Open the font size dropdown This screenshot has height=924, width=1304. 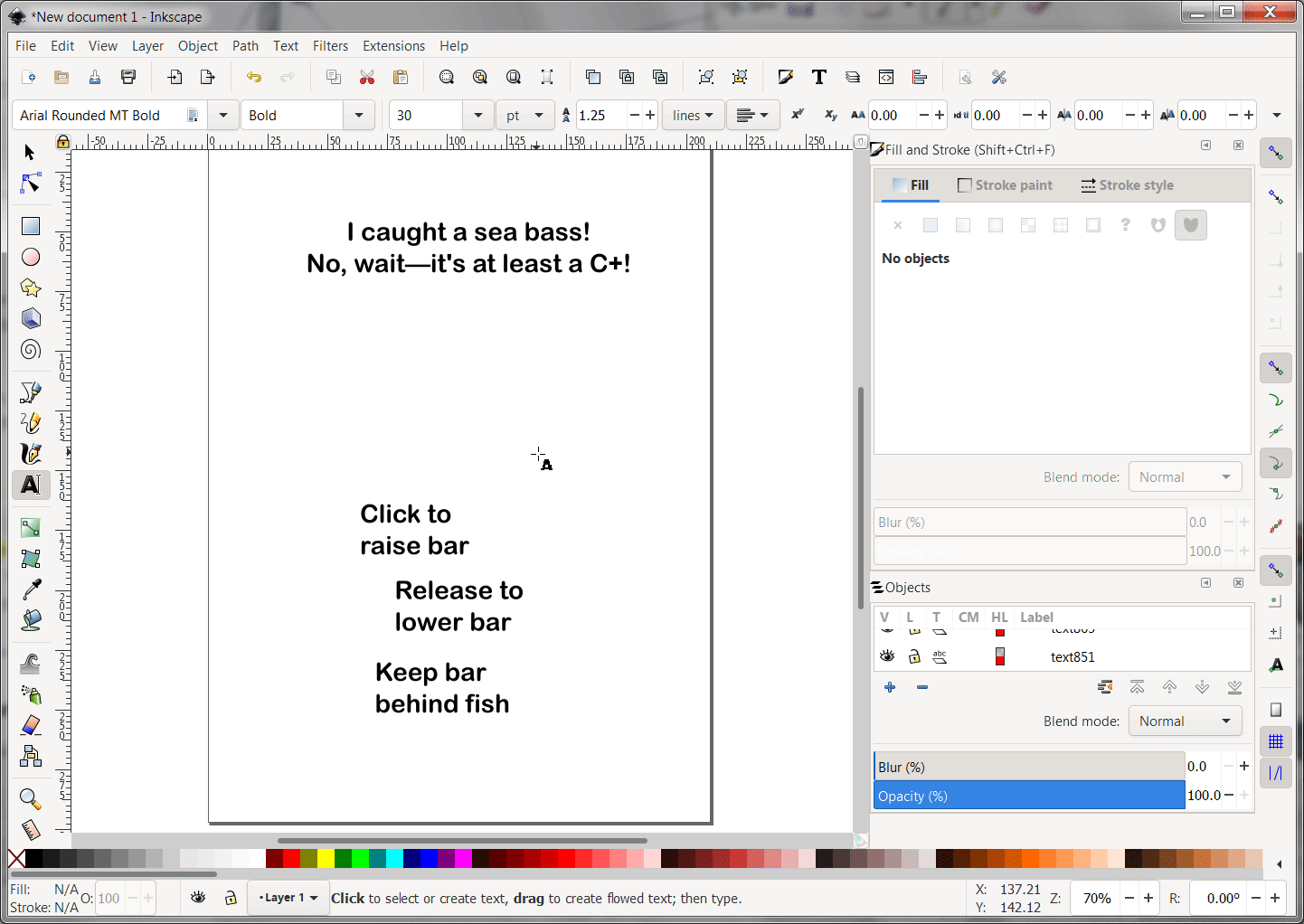[477, 115]
